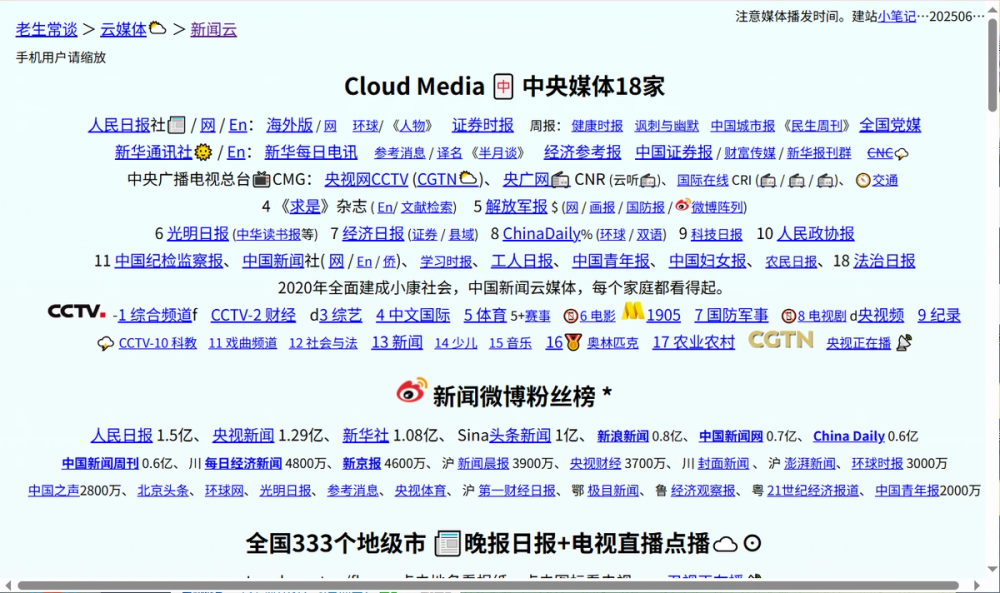Open 中国证券报 link
Image resolution: width=1000 pixels, height=593 pixels.
point(673,152)
